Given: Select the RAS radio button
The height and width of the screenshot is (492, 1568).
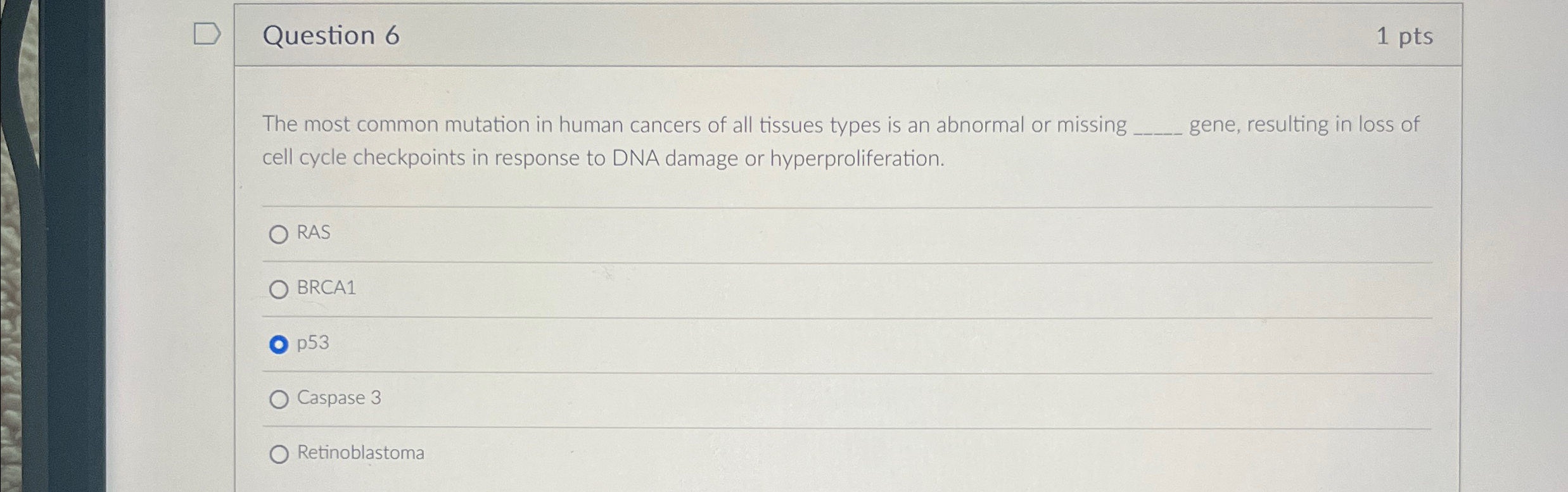Looking at the screenshot, I should pyautogui.click(x=279, y=234).
